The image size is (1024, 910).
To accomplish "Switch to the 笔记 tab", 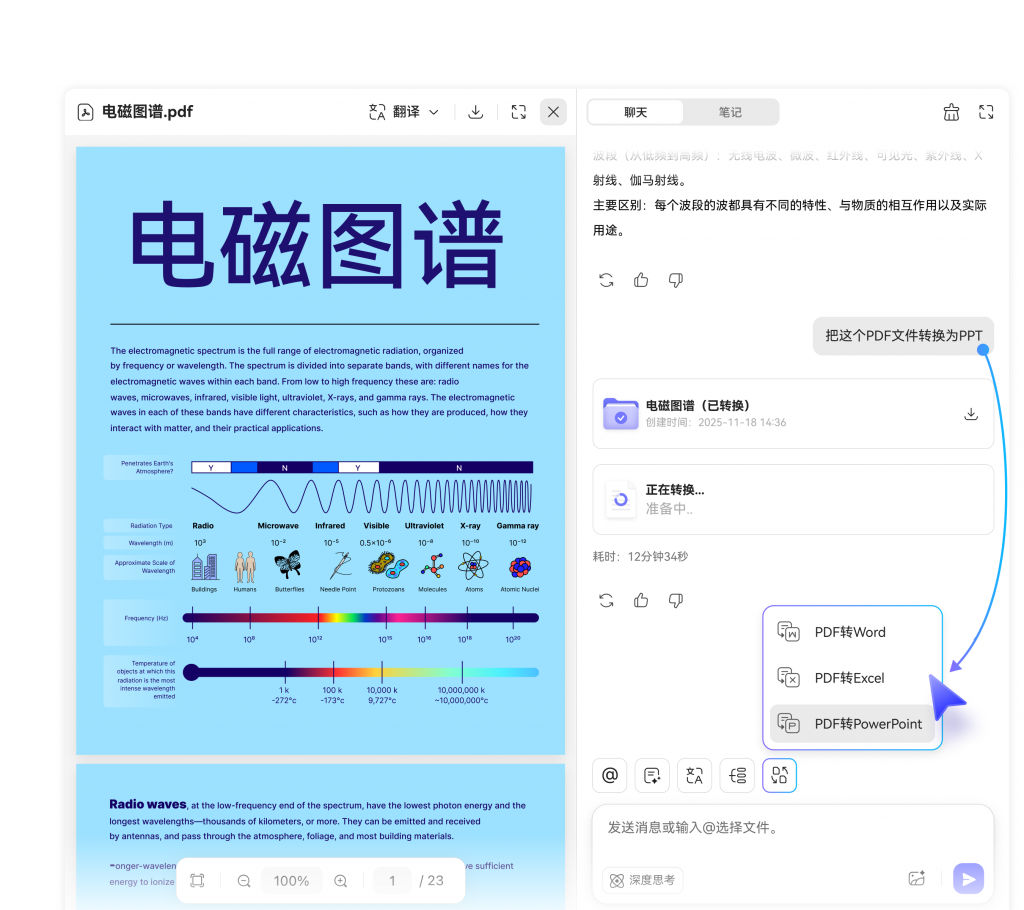I will point(731,111).
